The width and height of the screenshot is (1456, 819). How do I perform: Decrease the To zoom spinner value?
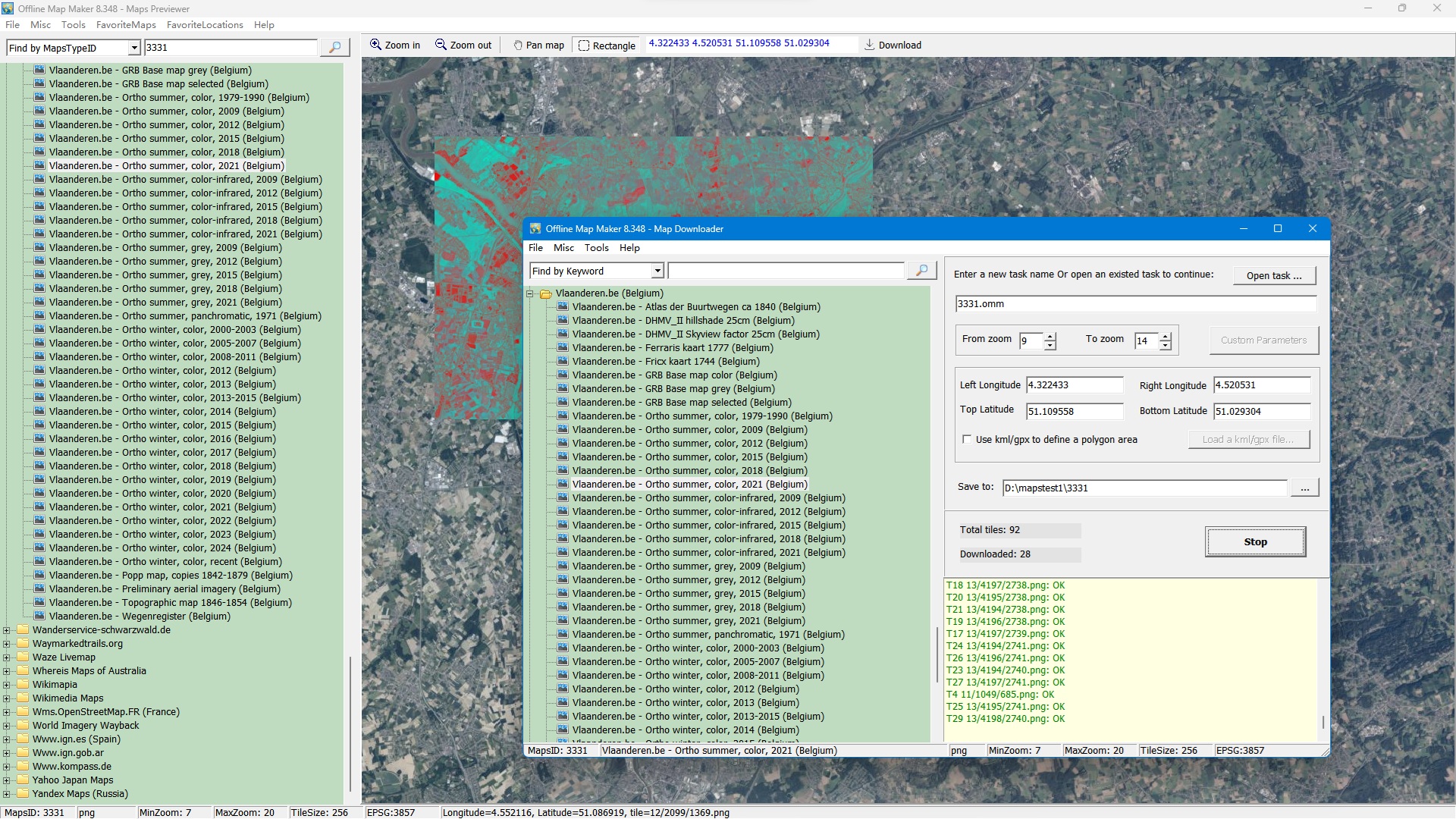1165,346
